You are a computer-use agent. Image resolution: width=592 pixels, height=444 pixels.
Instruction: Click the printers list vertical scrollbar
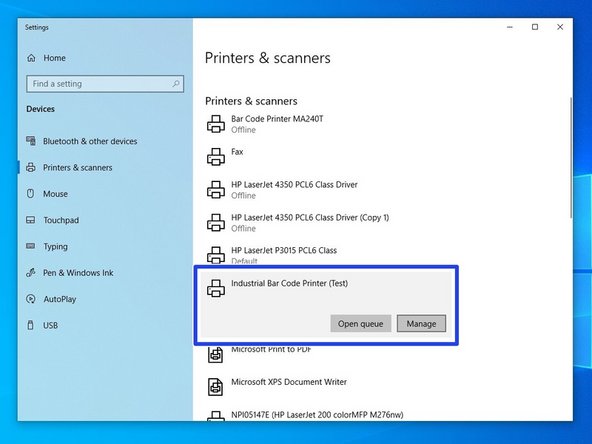click(x=571, y=157)
